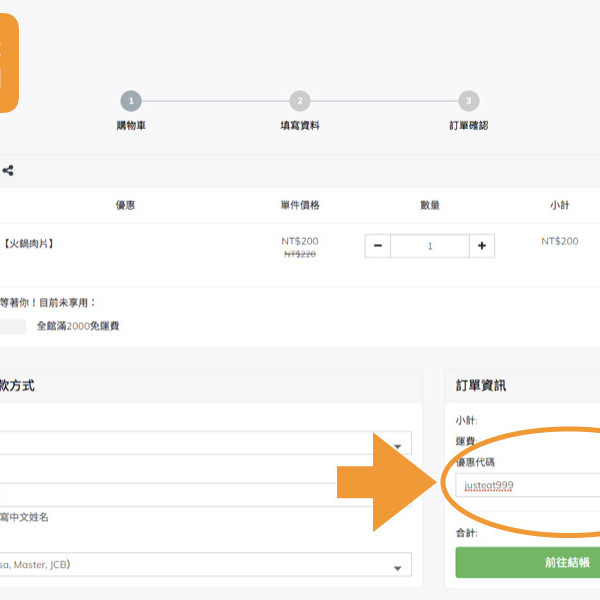Decrease quantity with the minus button

tap(378, 246)
